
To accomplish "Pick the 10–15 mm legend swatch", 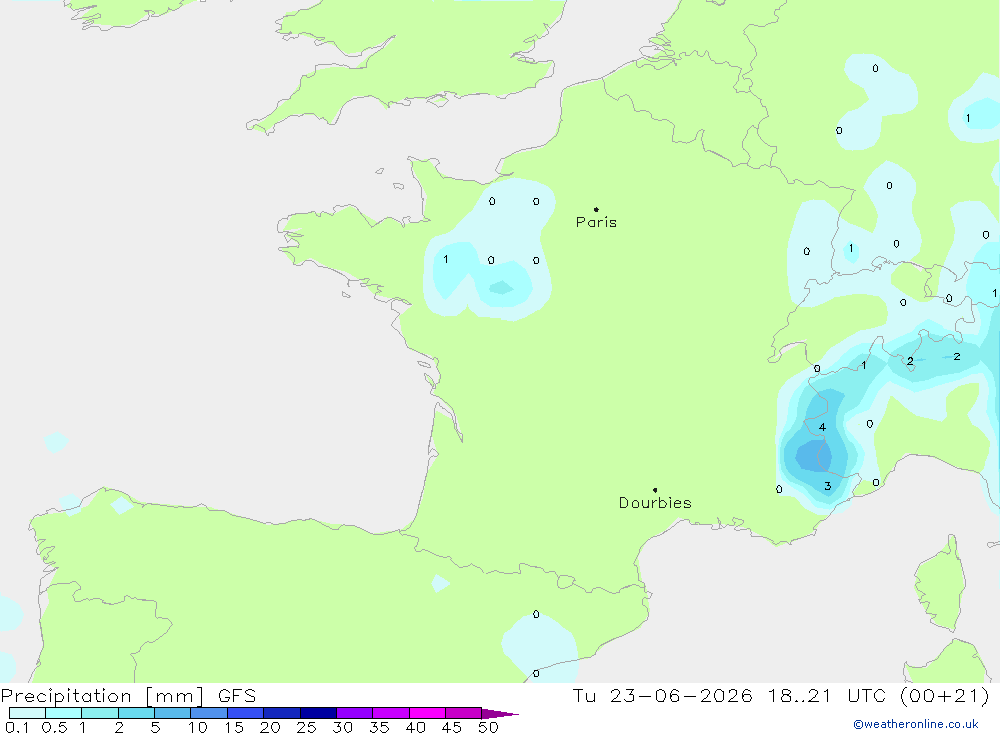I will (209, 713).
